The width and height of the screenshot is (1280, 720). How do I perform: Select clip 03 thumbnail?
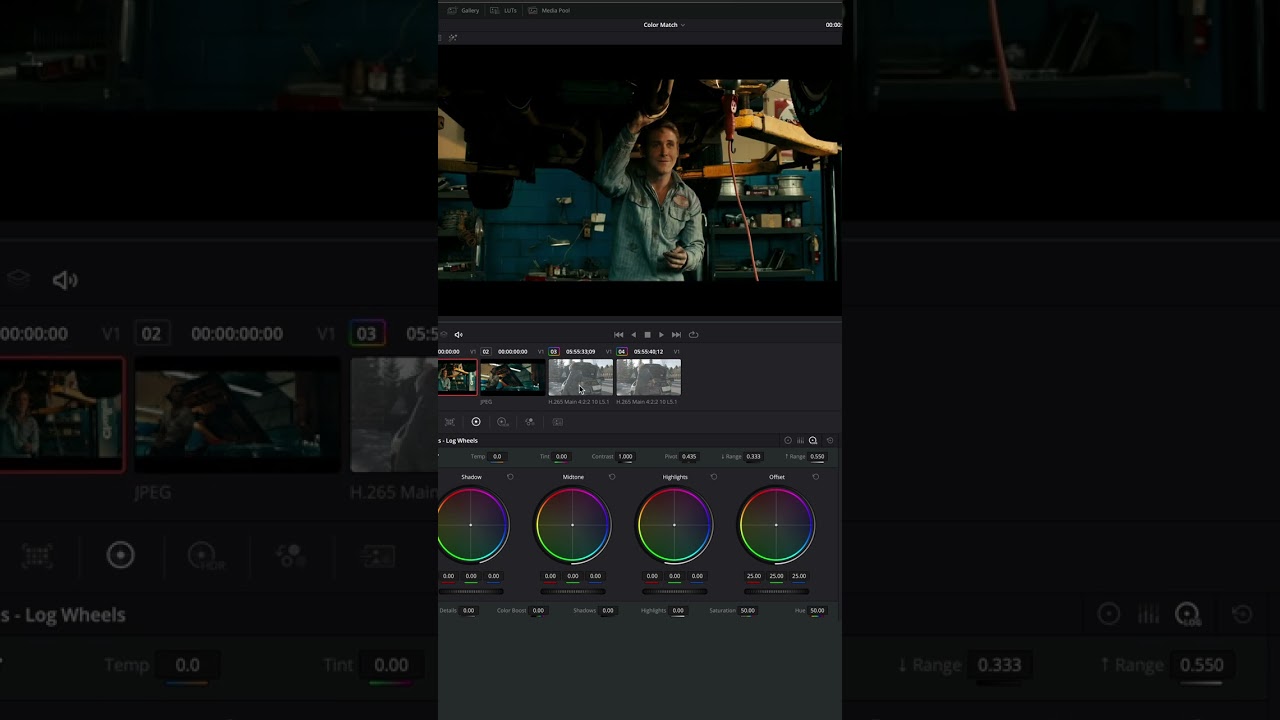[580, 378]
